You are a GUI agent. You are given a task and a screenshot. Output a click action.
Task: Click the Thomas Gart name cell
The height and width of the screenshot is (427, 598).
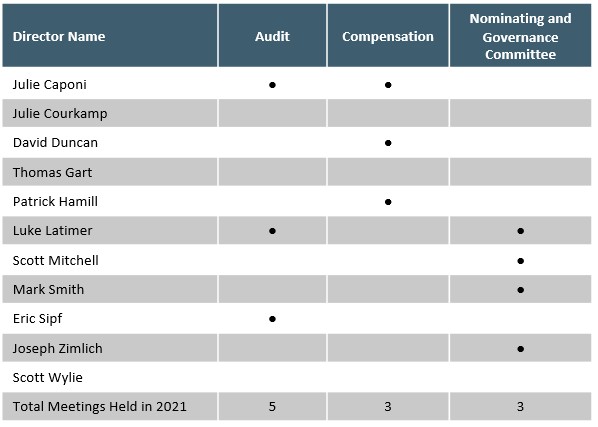(x=110, y=172)
